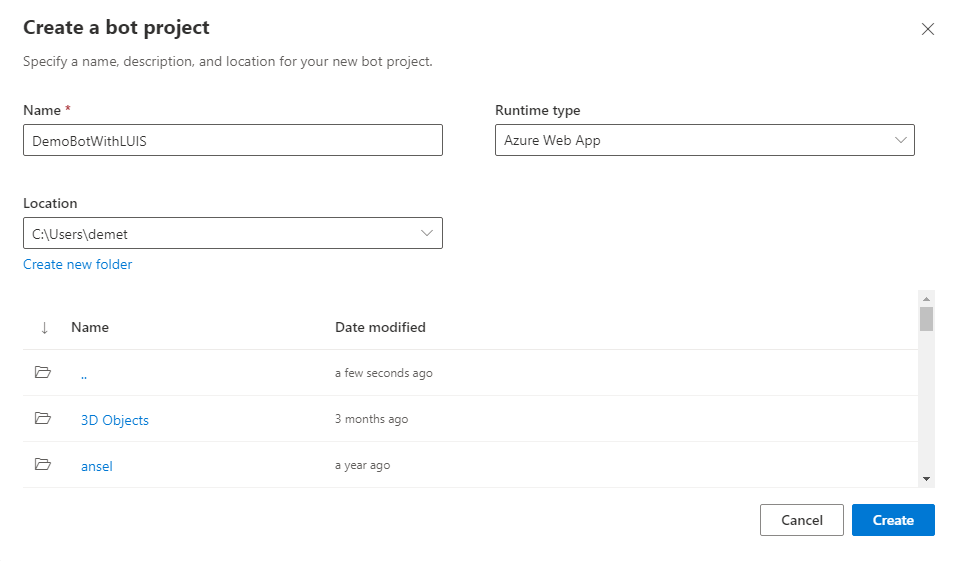Click the folder icon beside 3D Objects
Screen dimensions: 957x561
click(43, 418)
